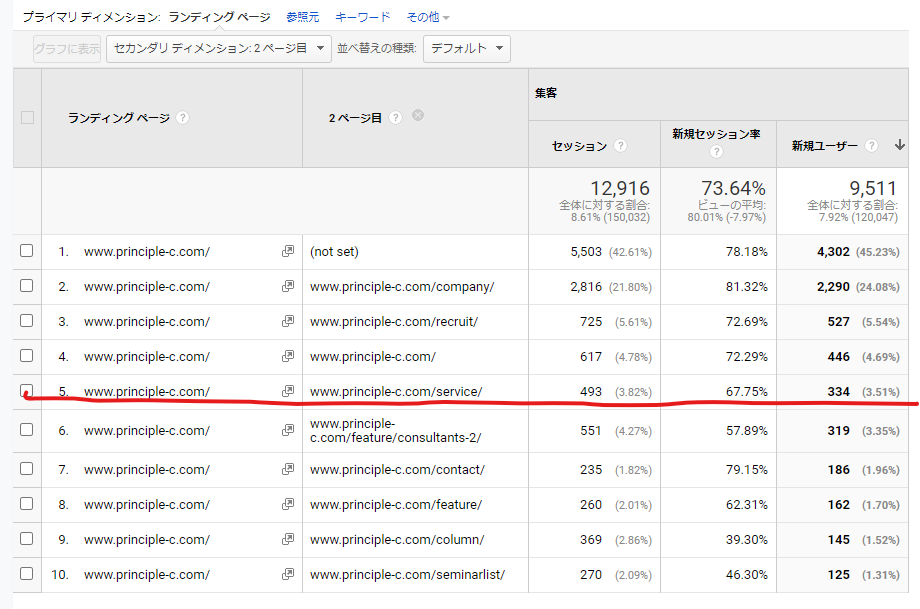Image resolution: width=920 pixels, height=609 pixels.
Task: Check the box for the /seminarlist/ row
Action: 26,574
